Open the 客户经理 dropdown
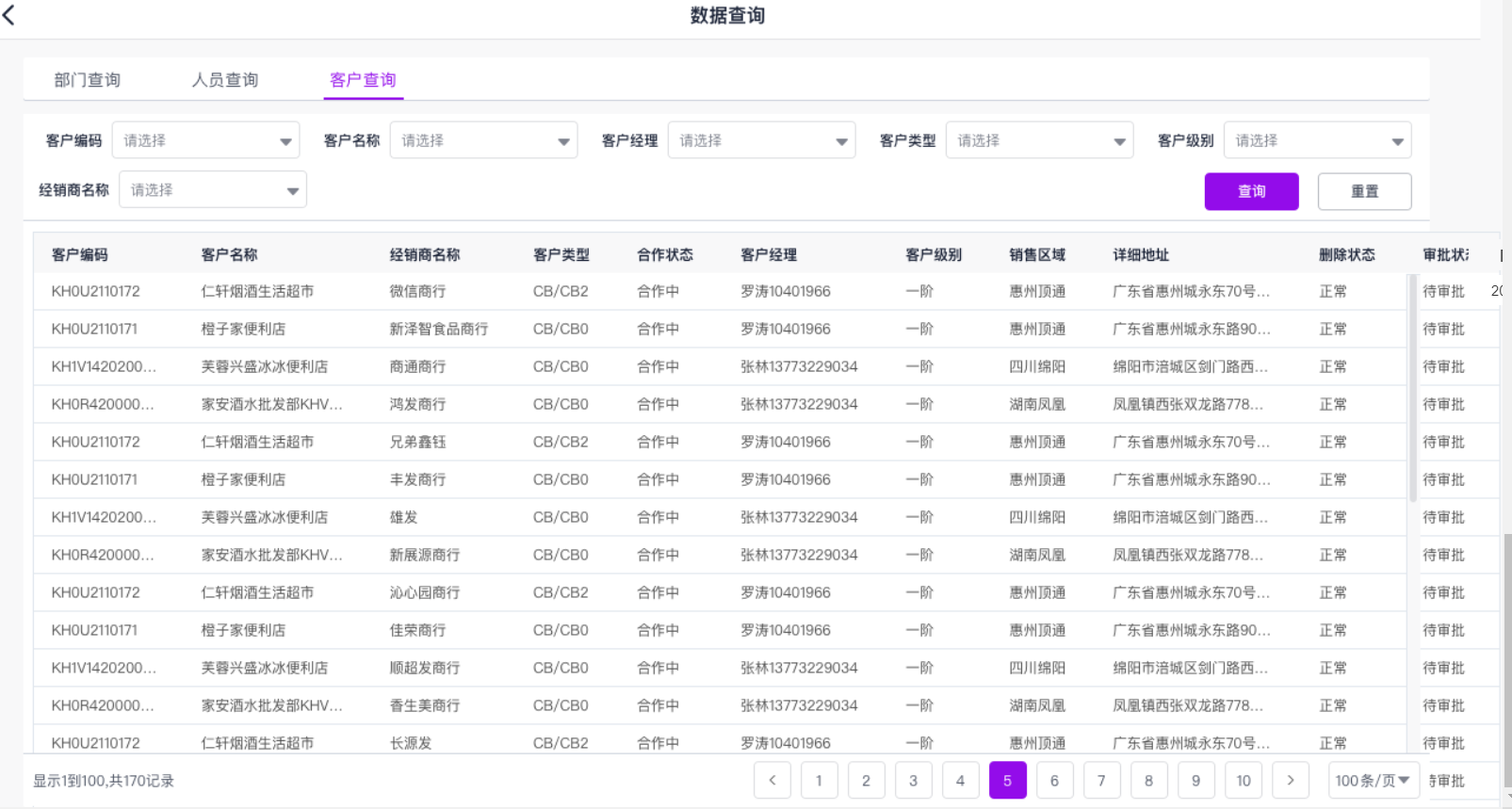The height and width of the screenshot is (809, 1512). 762,140
